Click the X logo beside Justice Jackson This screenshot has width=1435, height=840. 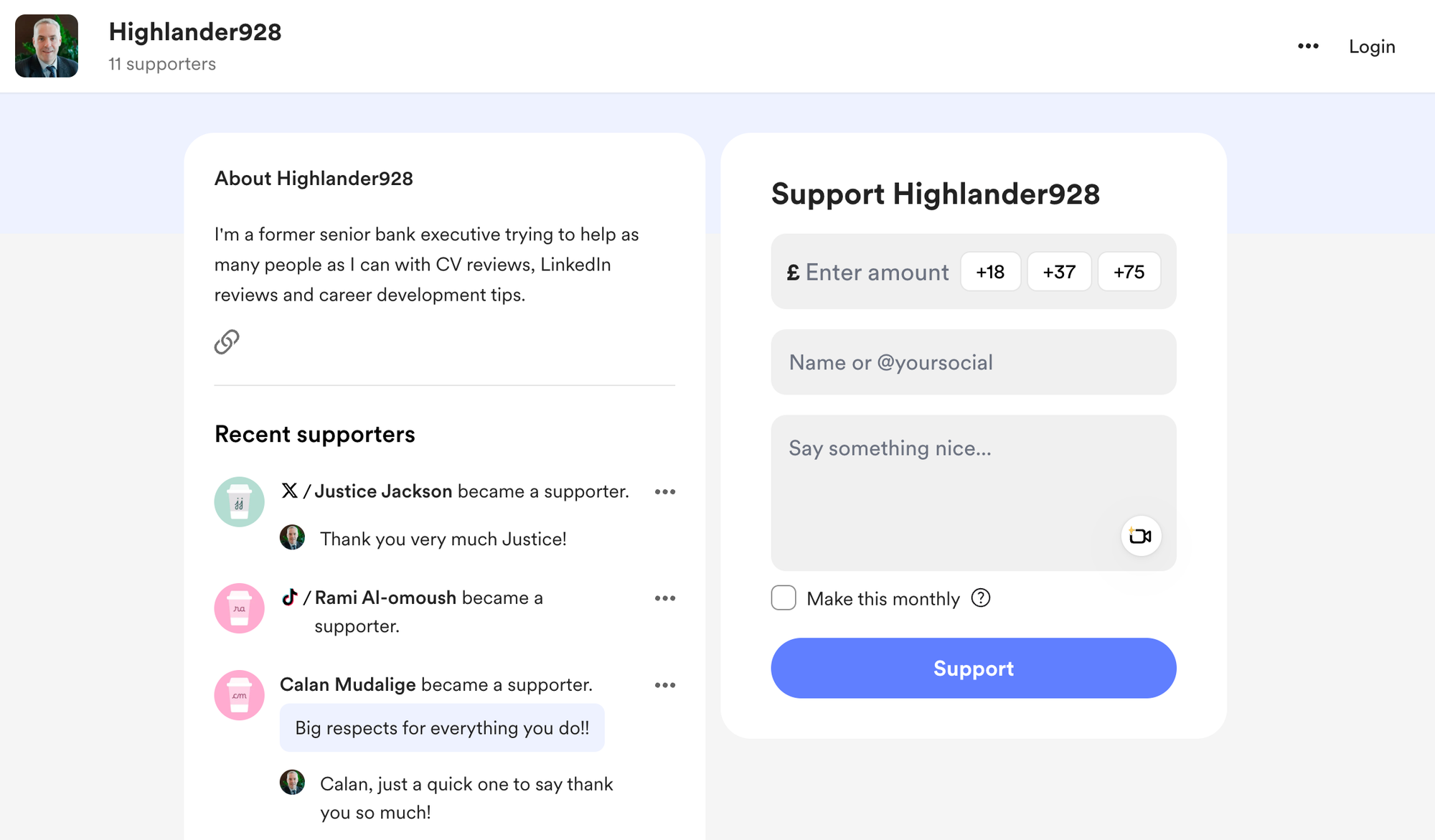289,491
